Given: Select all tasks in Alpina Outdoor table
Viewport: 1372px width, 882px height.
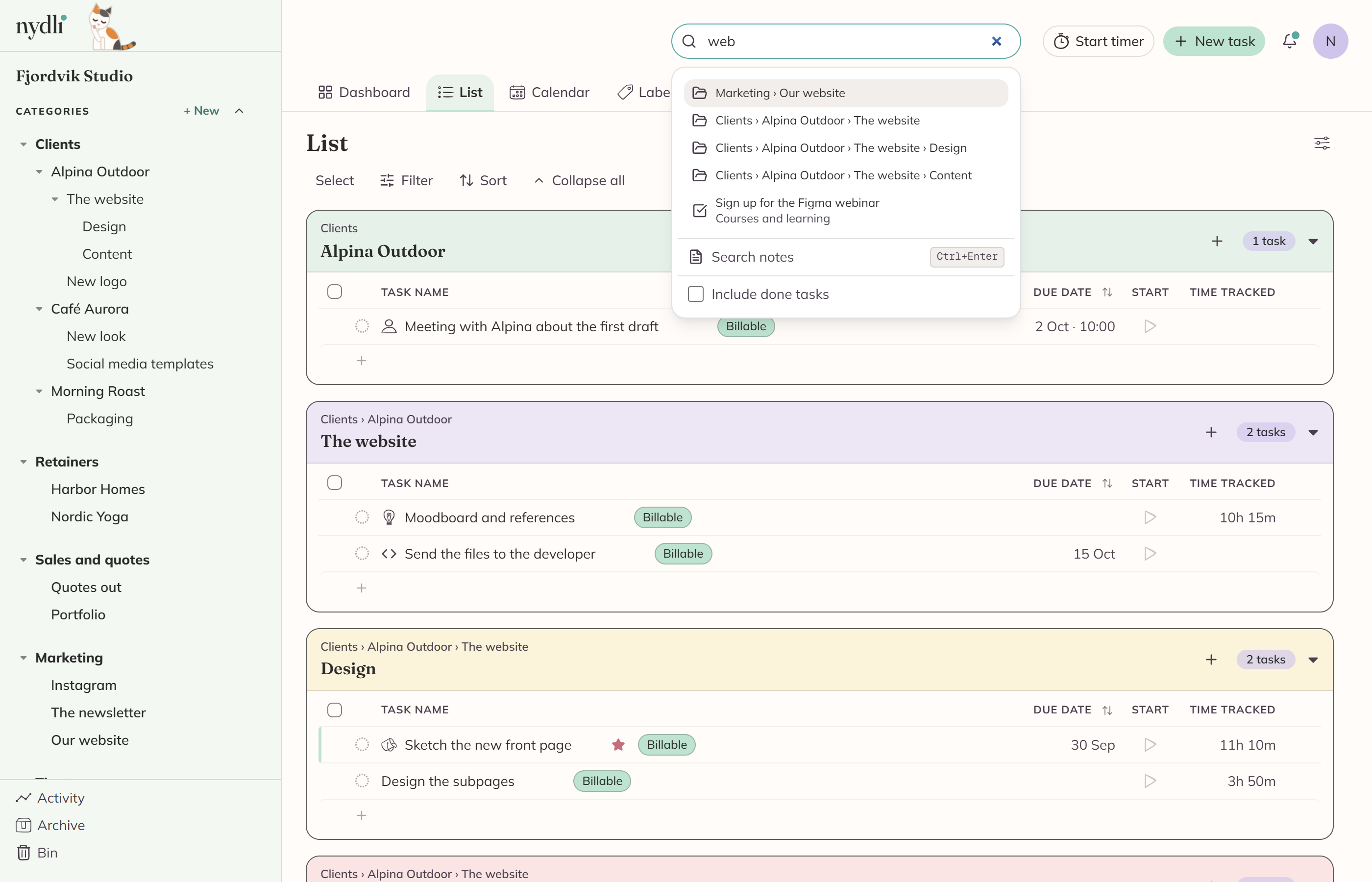Looking at the screenshot, I should coord(334,292).
